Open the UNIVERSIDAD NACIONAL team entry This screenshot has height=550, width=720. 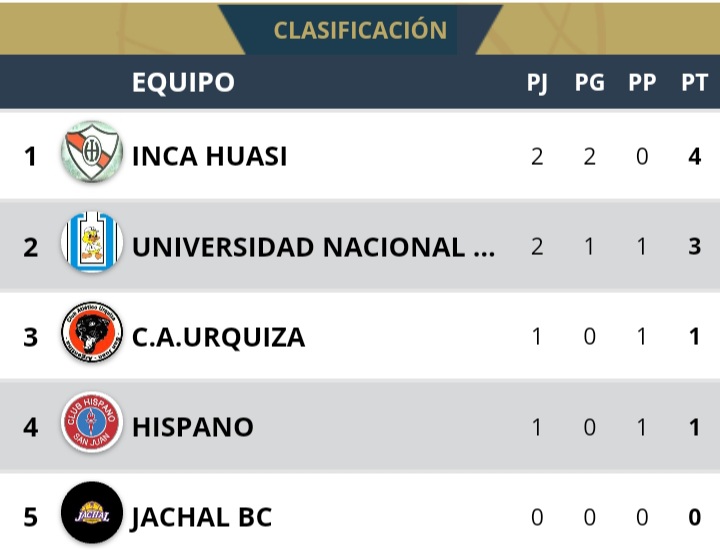coord(314,246)
